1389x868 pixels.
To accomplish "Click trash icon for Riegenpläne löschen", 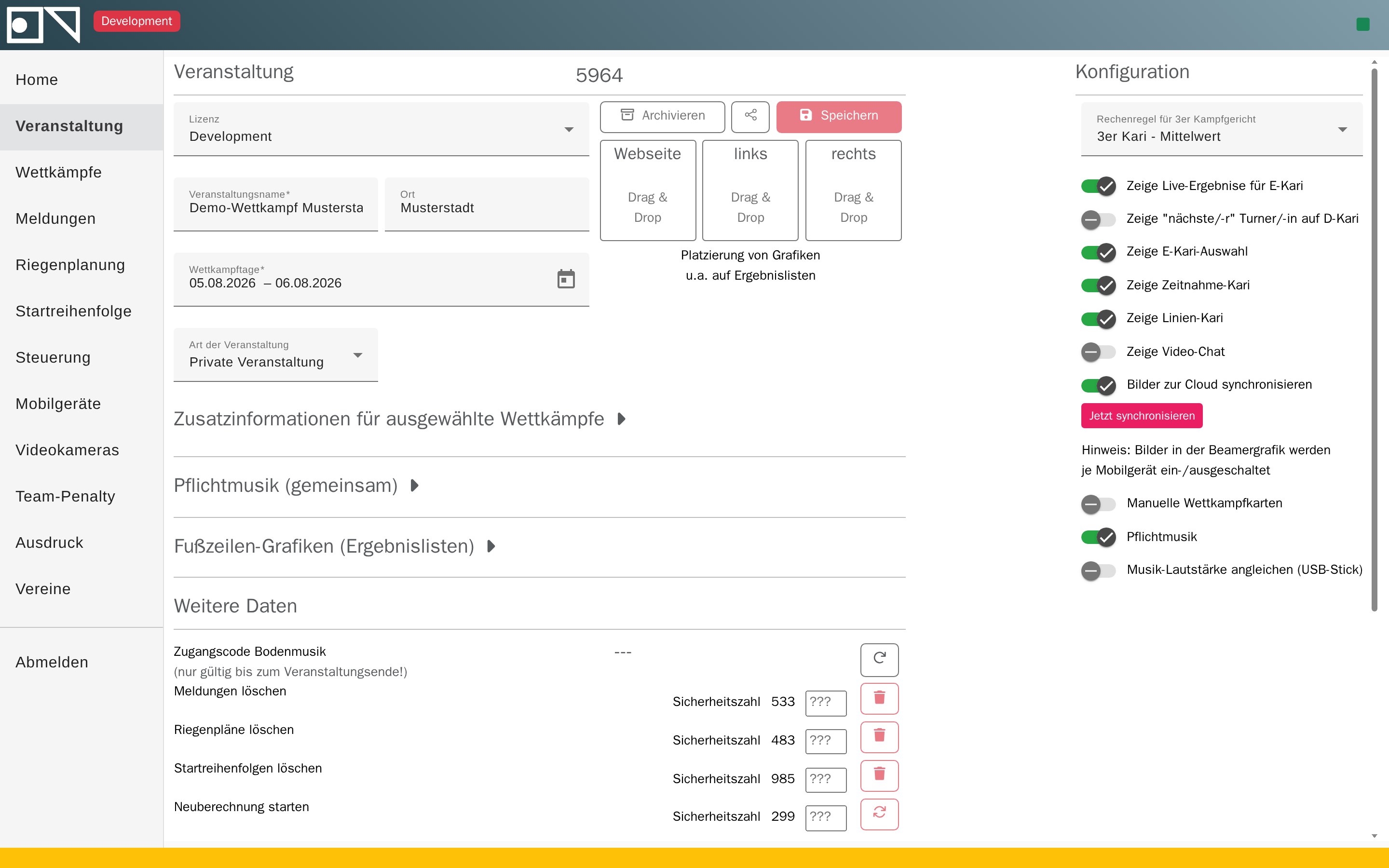I will point(879,737).
